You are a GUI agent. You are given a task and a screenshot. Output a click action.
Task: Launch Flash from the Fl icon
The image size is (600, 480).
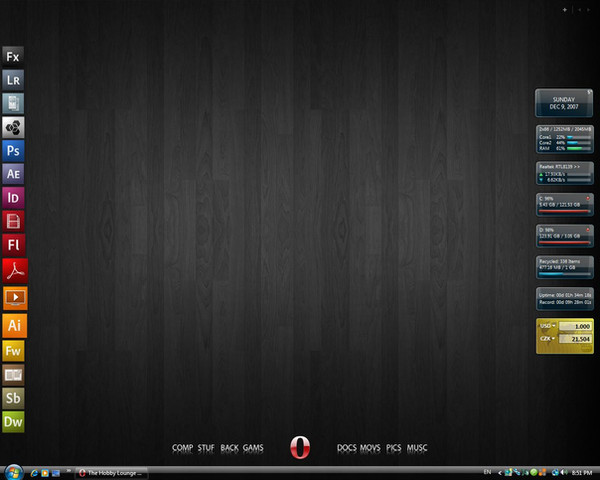tap(13, 245)
